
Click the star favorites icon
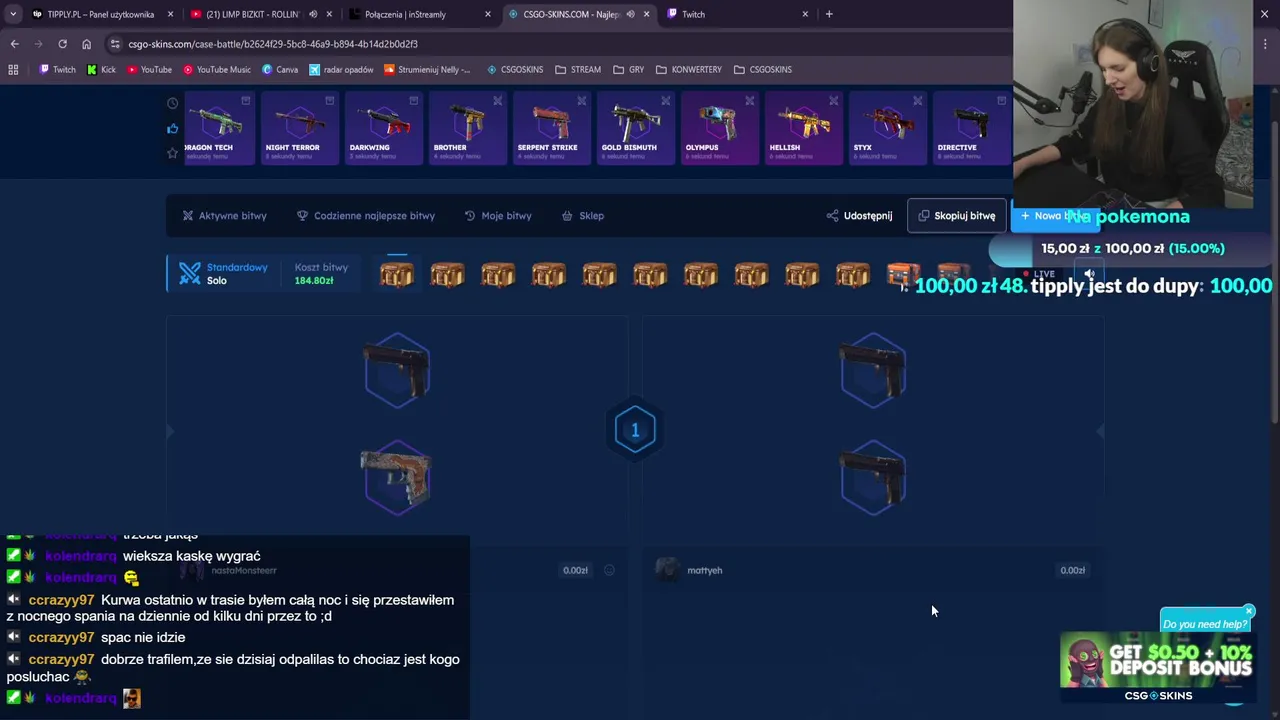pyautogui.click(x=172, y=153)
